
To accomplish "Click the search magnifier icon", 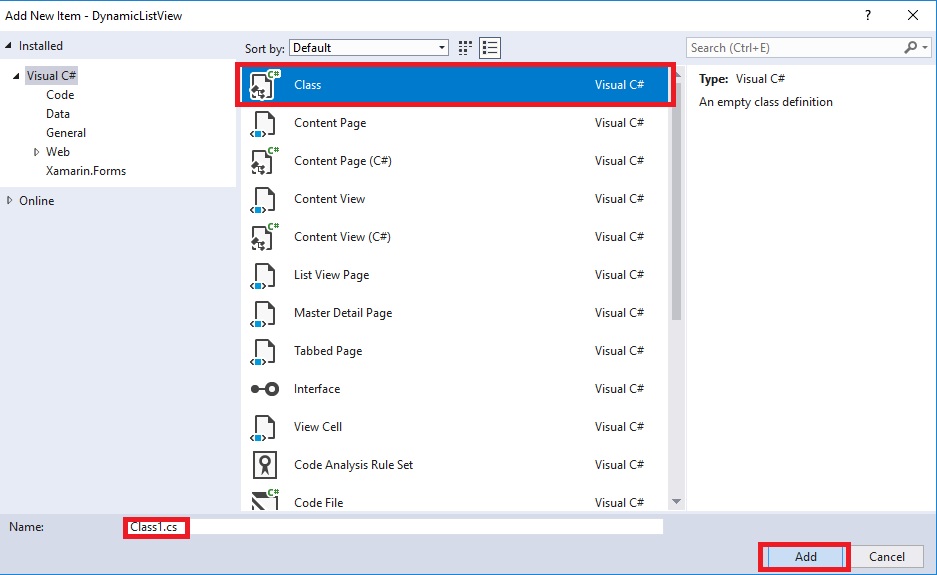I will coord(910,47).
